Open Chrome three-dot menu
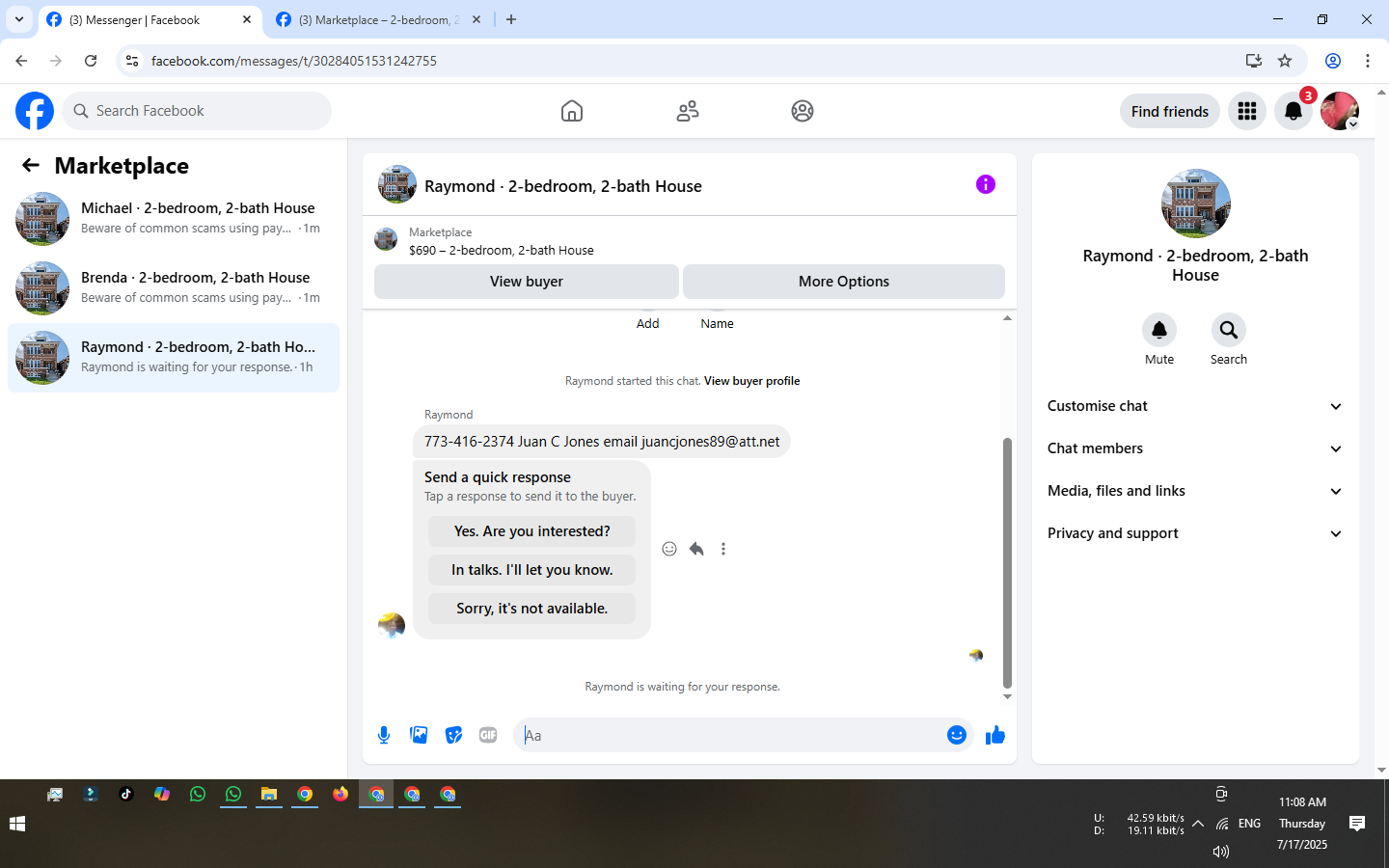 click(x=1368, y=61)
